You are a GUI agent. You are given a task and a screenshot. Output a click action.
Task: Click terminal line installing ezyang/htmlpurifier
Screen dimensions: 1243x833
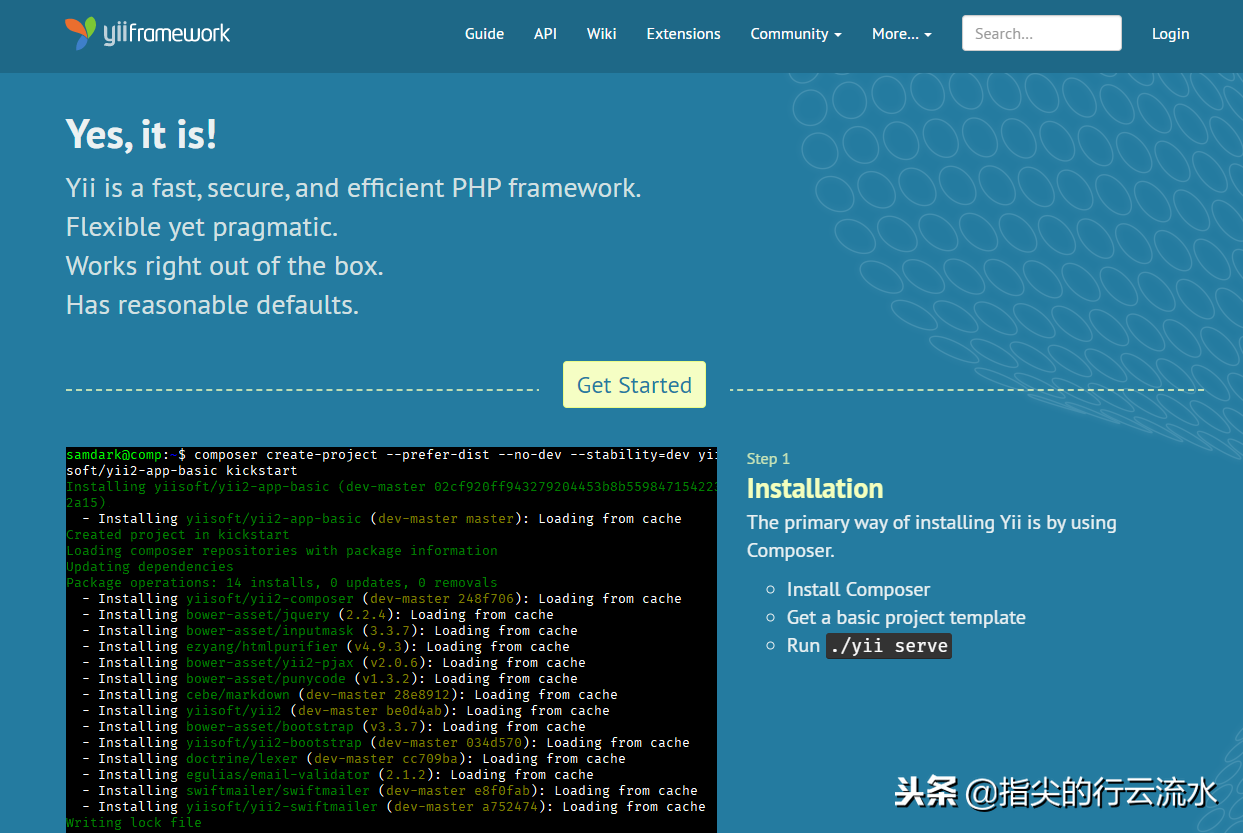click(326, 646)
